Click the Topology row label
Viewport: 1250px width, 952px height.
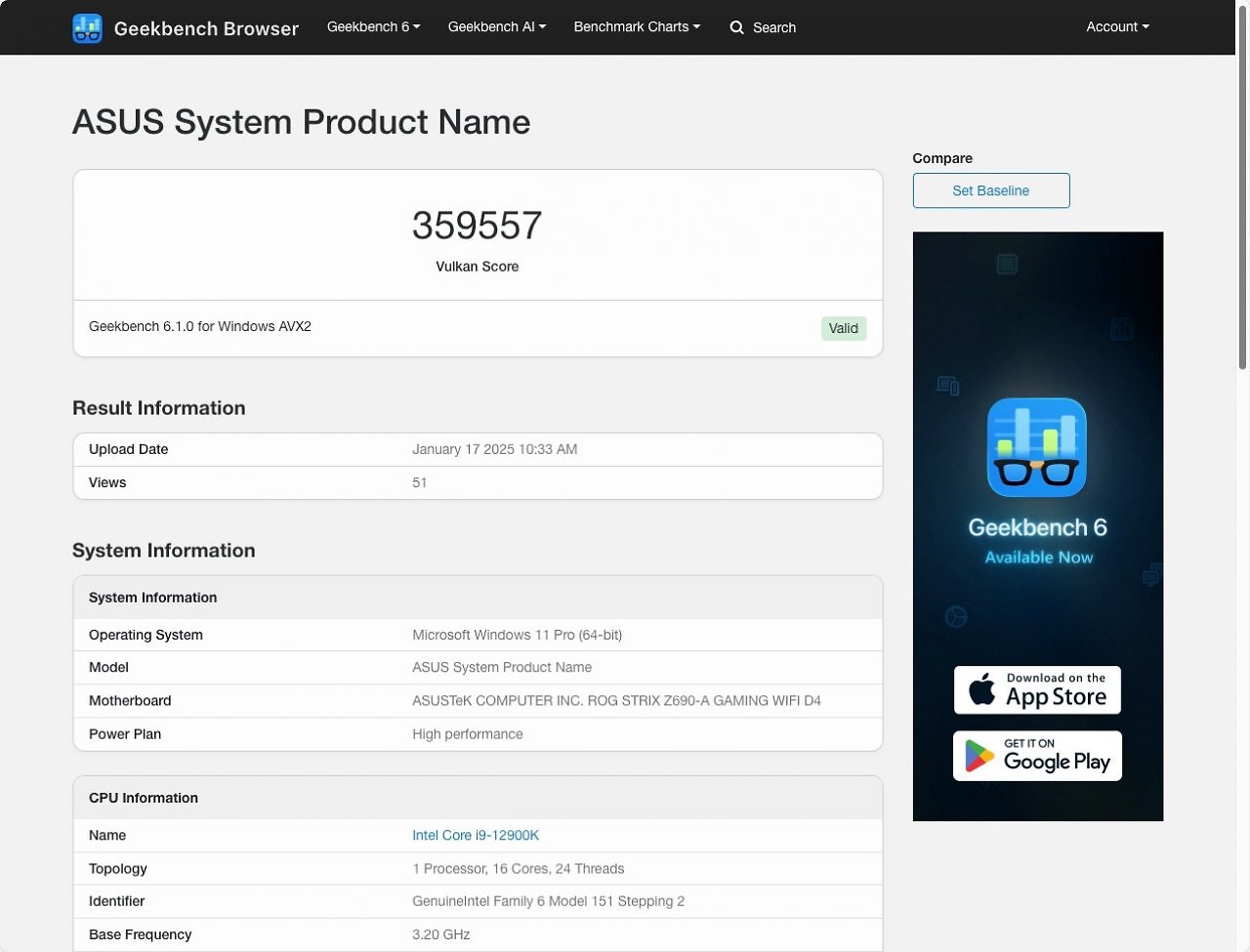tap(118, 868)
